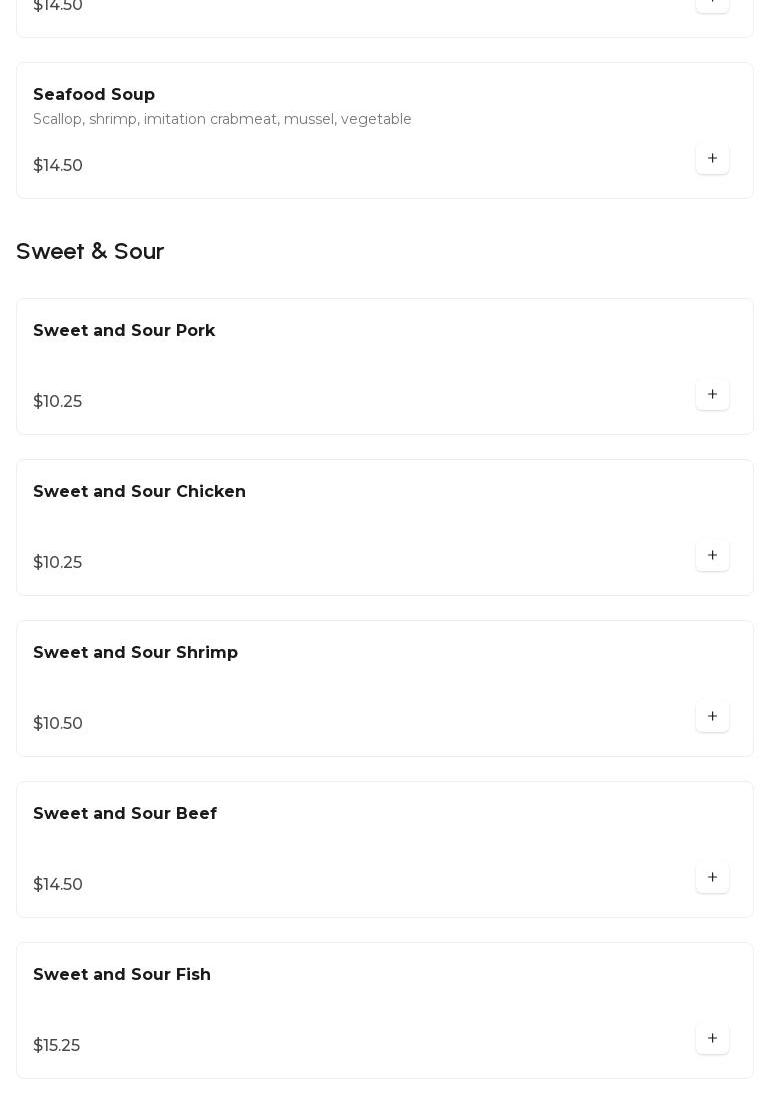Click the $15.25 Fish price
Screen dimensions: 770x1093
pyautogui.click(x=57, y=1046)
